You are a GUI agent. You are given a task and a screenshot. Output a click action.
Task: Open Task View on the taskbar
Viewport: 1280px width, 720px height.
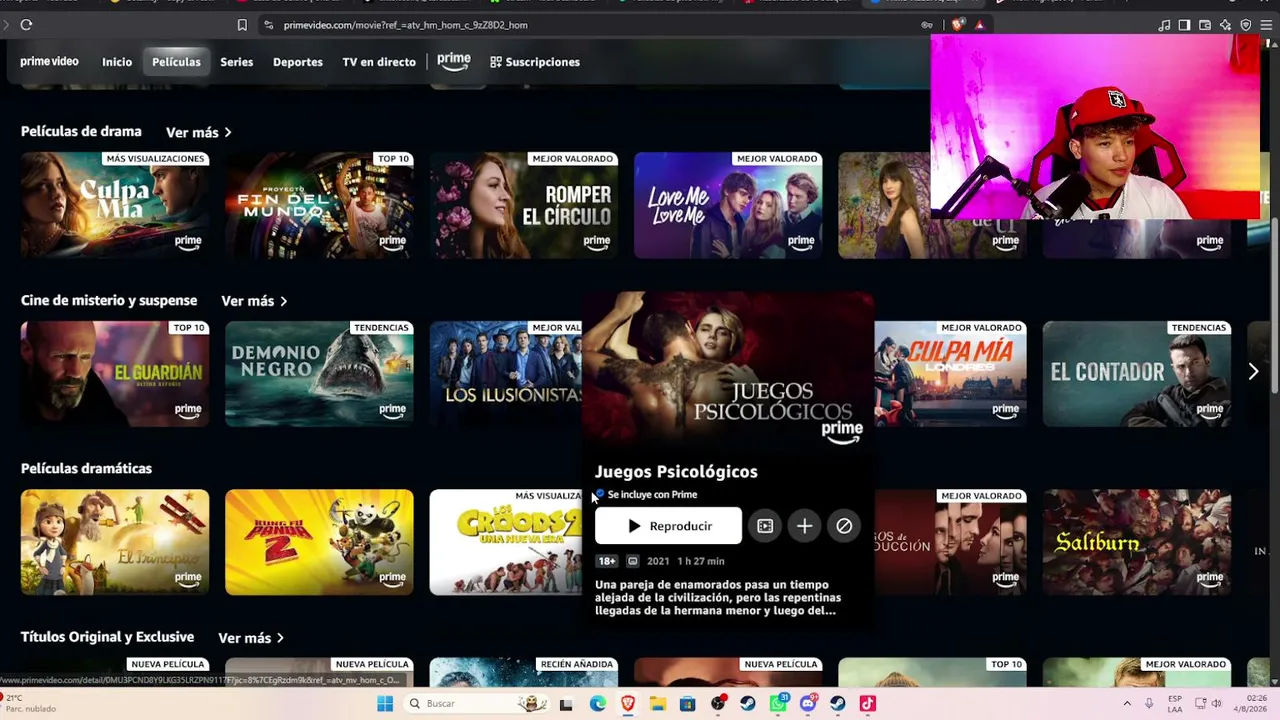[x=566, y=704]
